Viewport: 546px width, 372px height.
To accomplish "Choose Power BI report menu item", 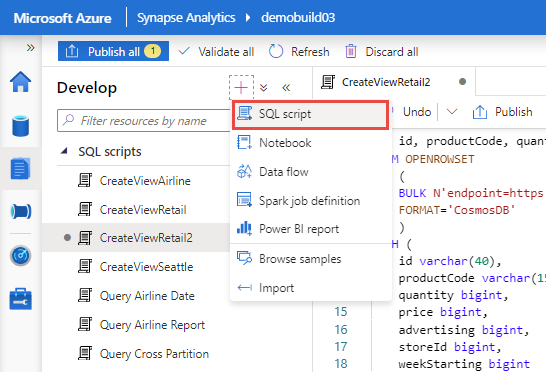I will coord(310,229).
